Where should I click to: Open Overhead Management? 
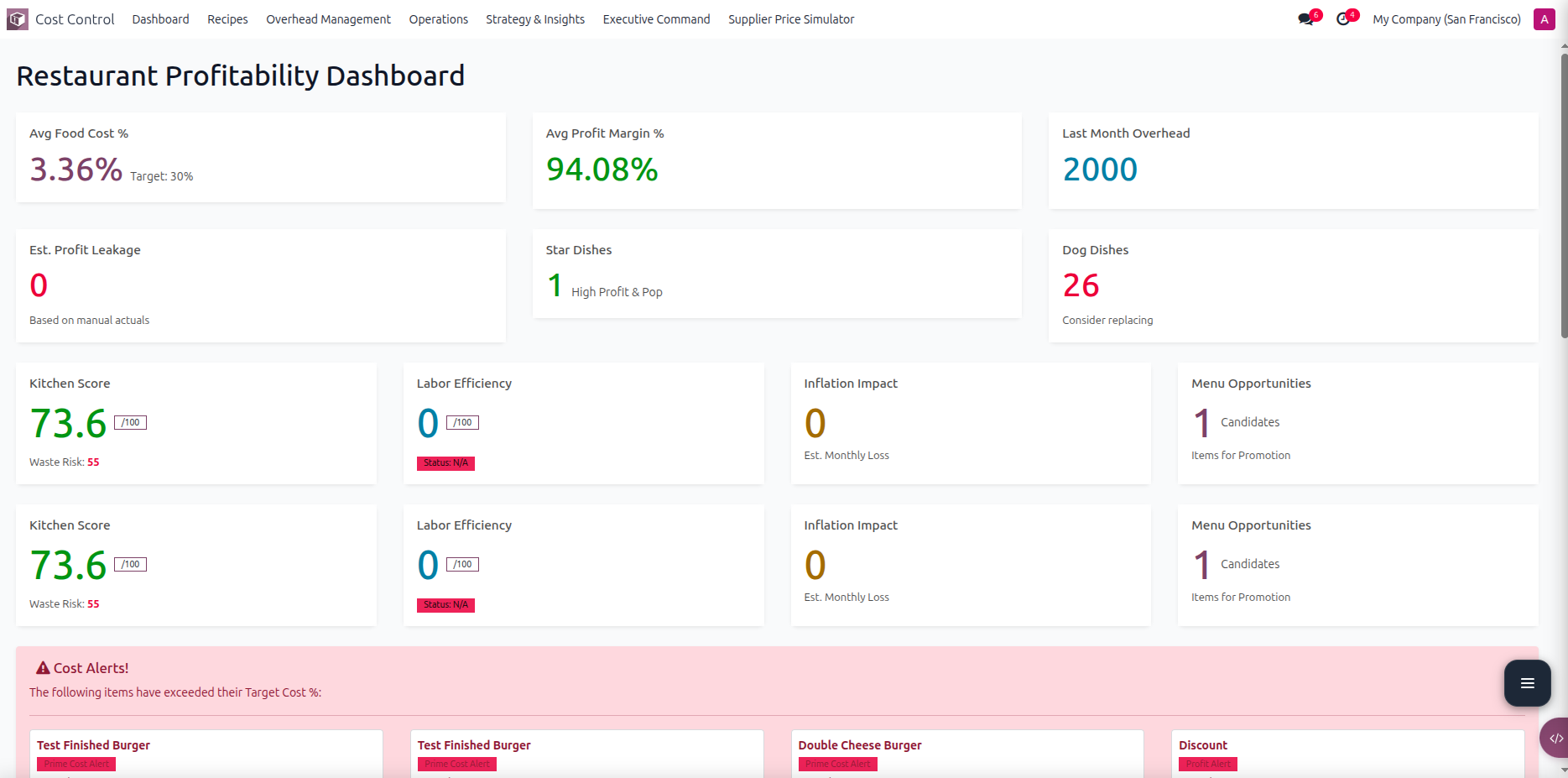pos(328,18)
